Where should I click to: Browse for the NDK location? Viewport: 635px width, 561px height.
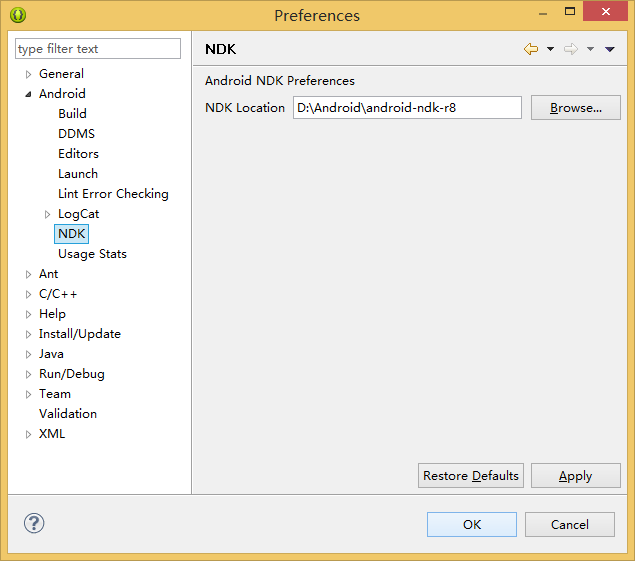click(575, 108)
